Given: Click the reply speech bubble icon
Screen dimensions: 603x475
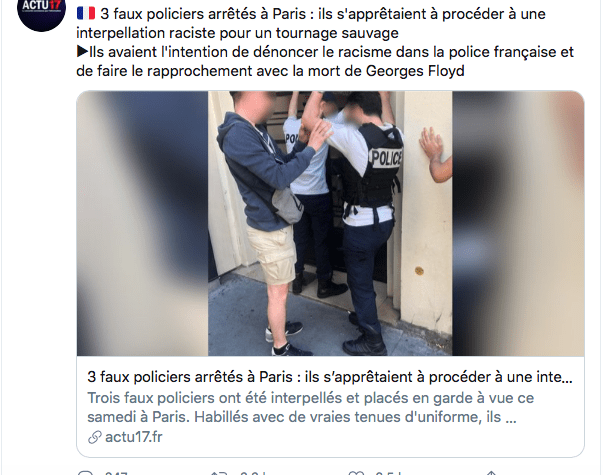Looking at the screenshot, I should [x=85, y=473].
